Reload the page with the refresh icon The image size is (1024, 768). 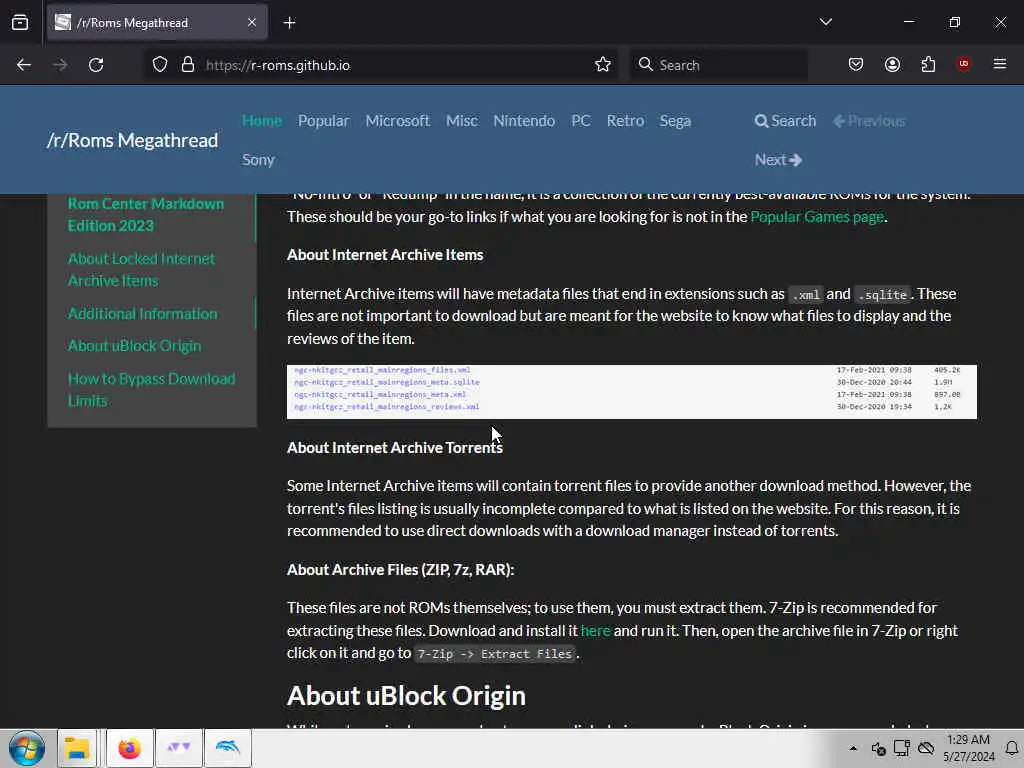click(96, 65)
